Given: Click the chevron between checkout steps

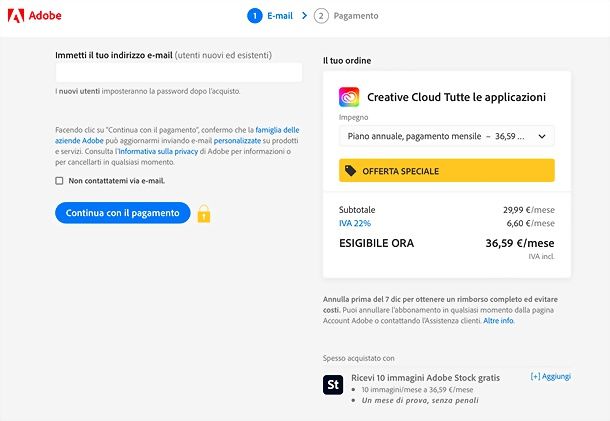Looking at the screenshot, I should coord(304,16).
